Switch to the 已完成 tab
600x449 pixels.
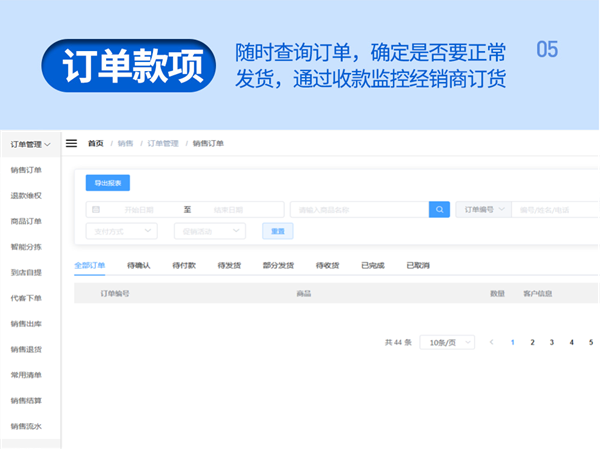(x=373, y=265)
